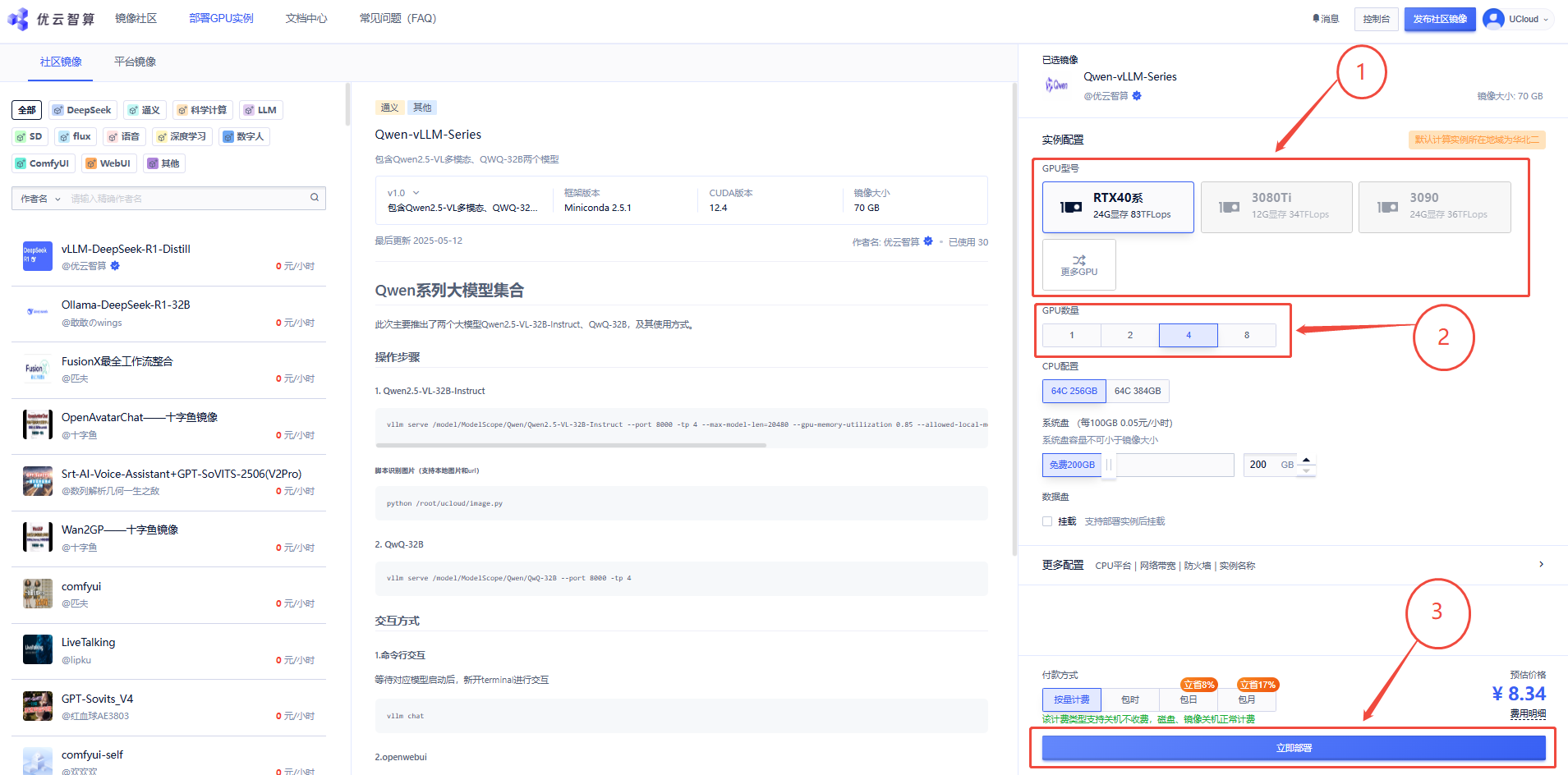
Task: Select 按量计费 payment method
Action: 1072,699
